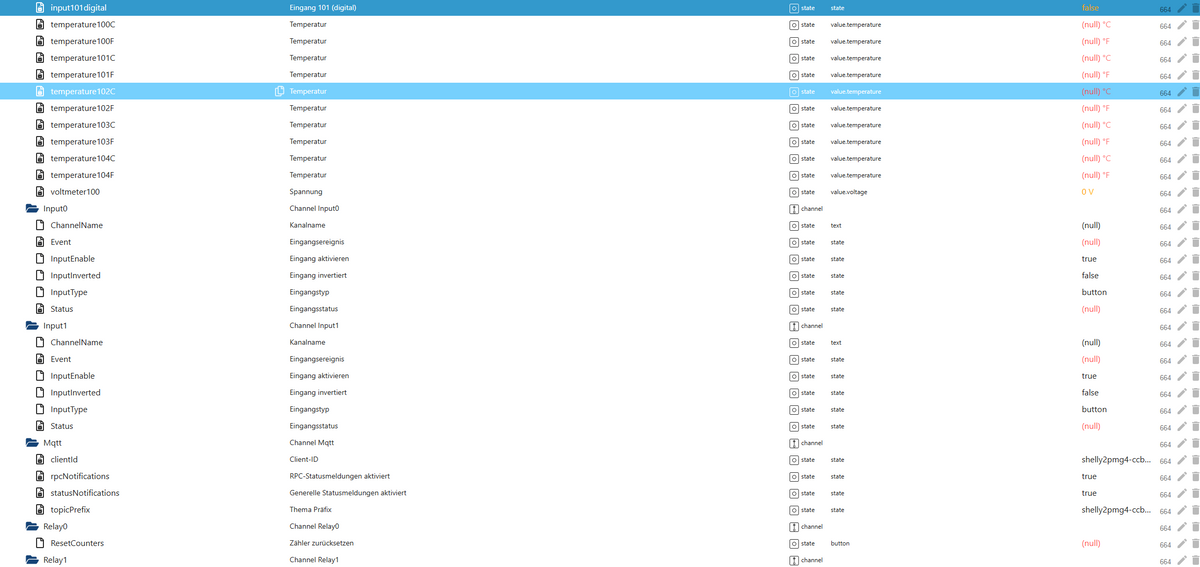Click 'true' value of rpcNotifications
Viewport: 1200px width, 567px height.
[1089, 476]
